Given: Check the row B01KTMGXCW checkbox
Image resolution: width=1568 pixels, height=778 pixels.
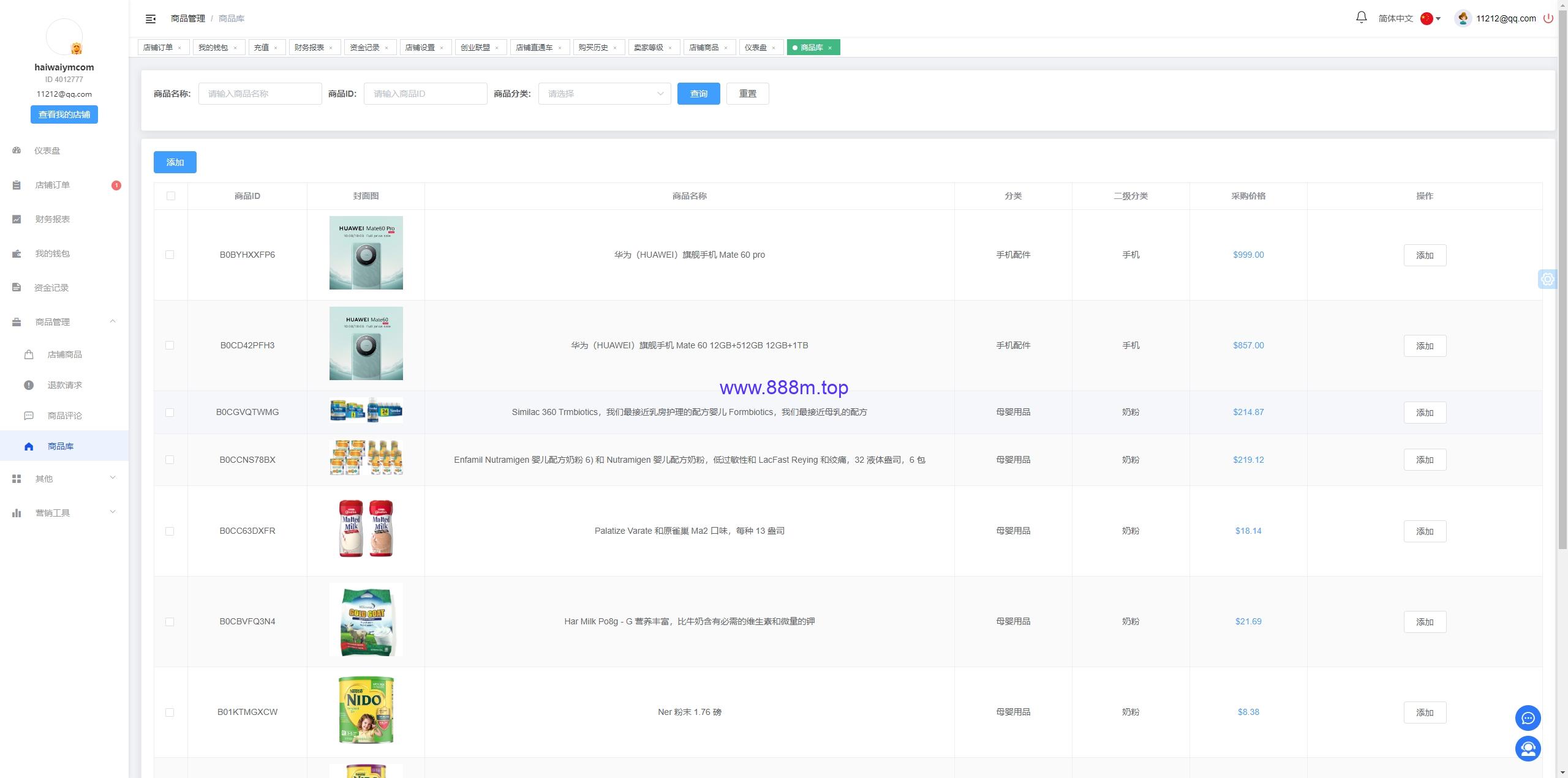Looking at the screenshot, I should 170,713.
